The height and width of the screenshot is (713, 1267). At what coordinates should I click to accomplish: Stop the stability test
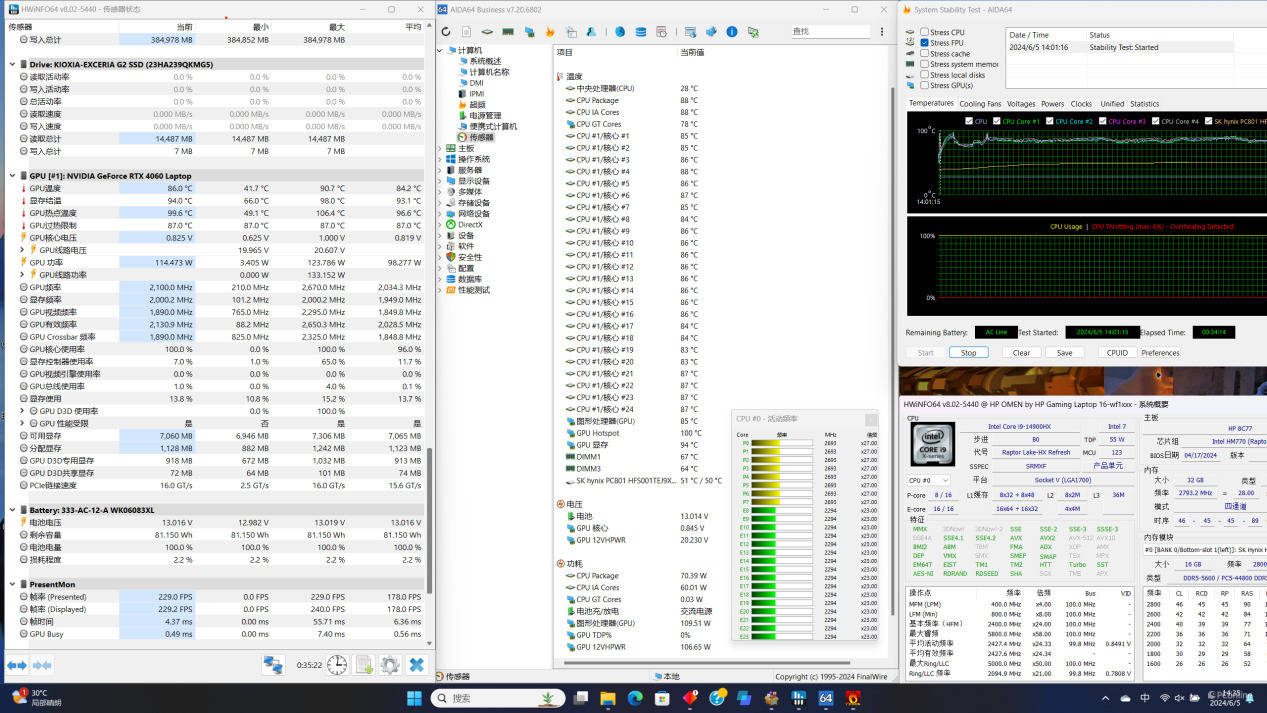968,353
